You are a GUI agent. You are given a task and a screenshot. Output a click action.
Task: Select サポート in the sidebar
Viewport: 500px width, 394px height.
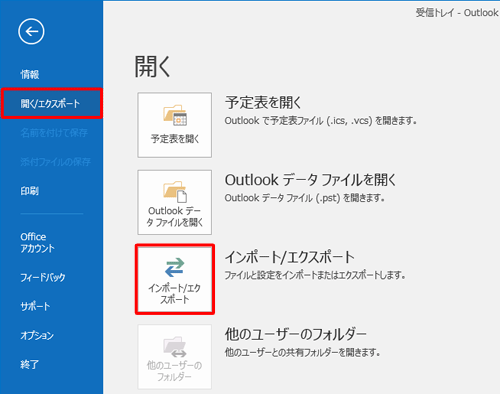pyautogui.click(x=35, y=306)
